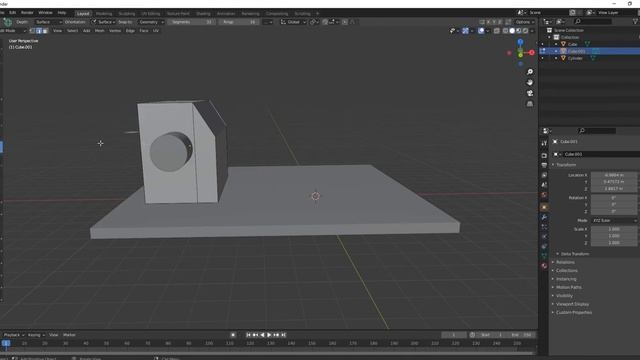The image size is (640, 360).
Task: Open the Global transform orientation dropdown
Action: click(x=293, y=22)
